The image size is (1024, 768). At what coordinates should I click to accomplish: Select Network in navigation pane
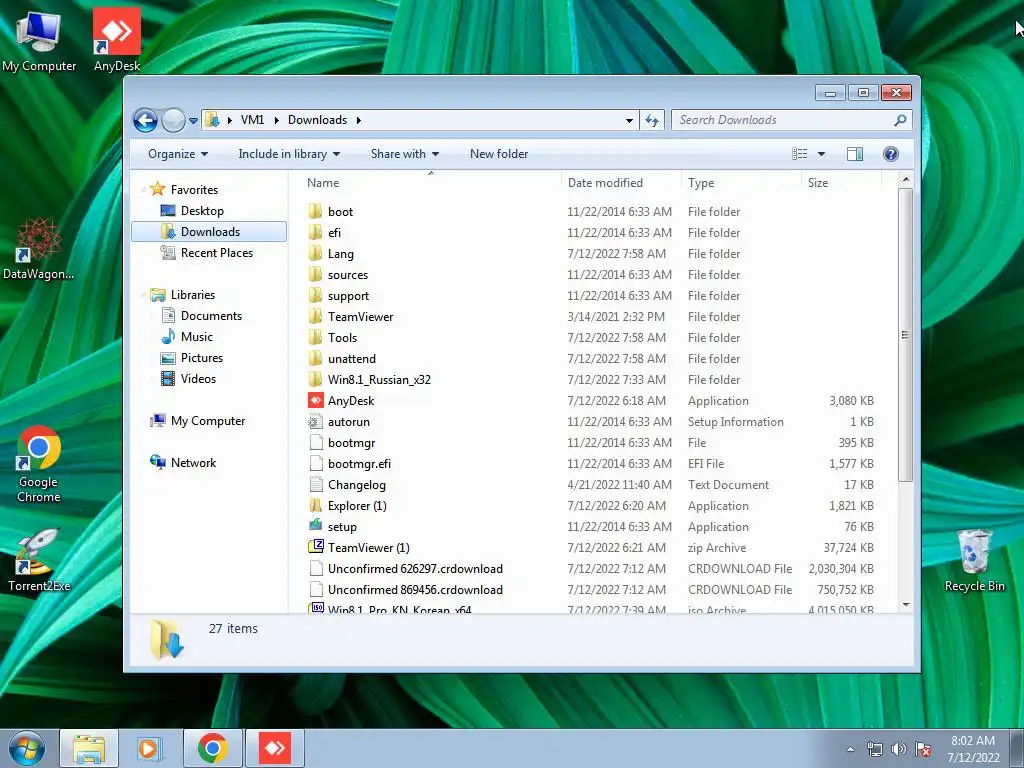coord(193,463)
